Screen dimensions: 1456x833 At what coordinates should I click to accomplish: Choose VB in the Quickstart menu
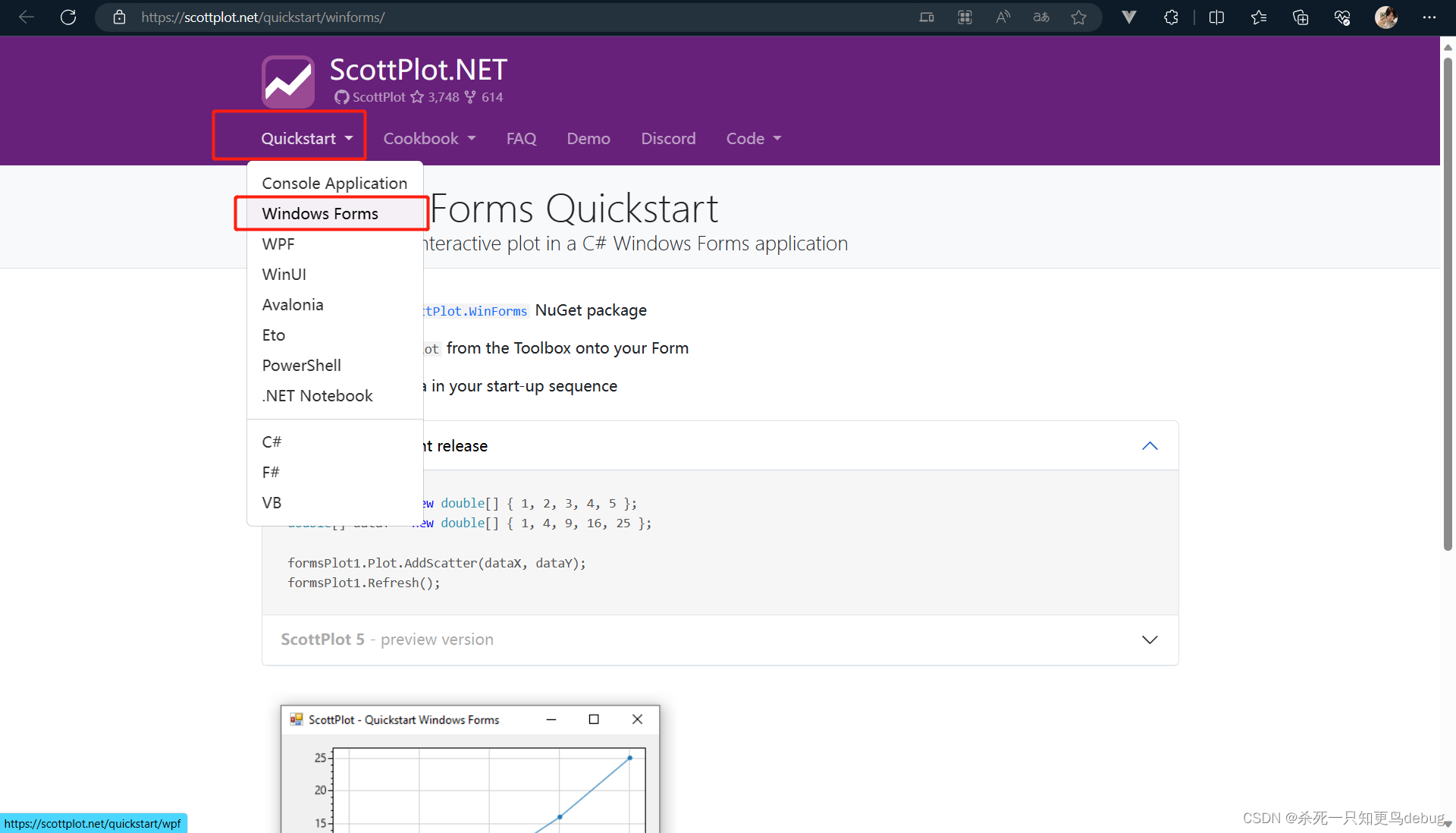(x=334, y=502)
